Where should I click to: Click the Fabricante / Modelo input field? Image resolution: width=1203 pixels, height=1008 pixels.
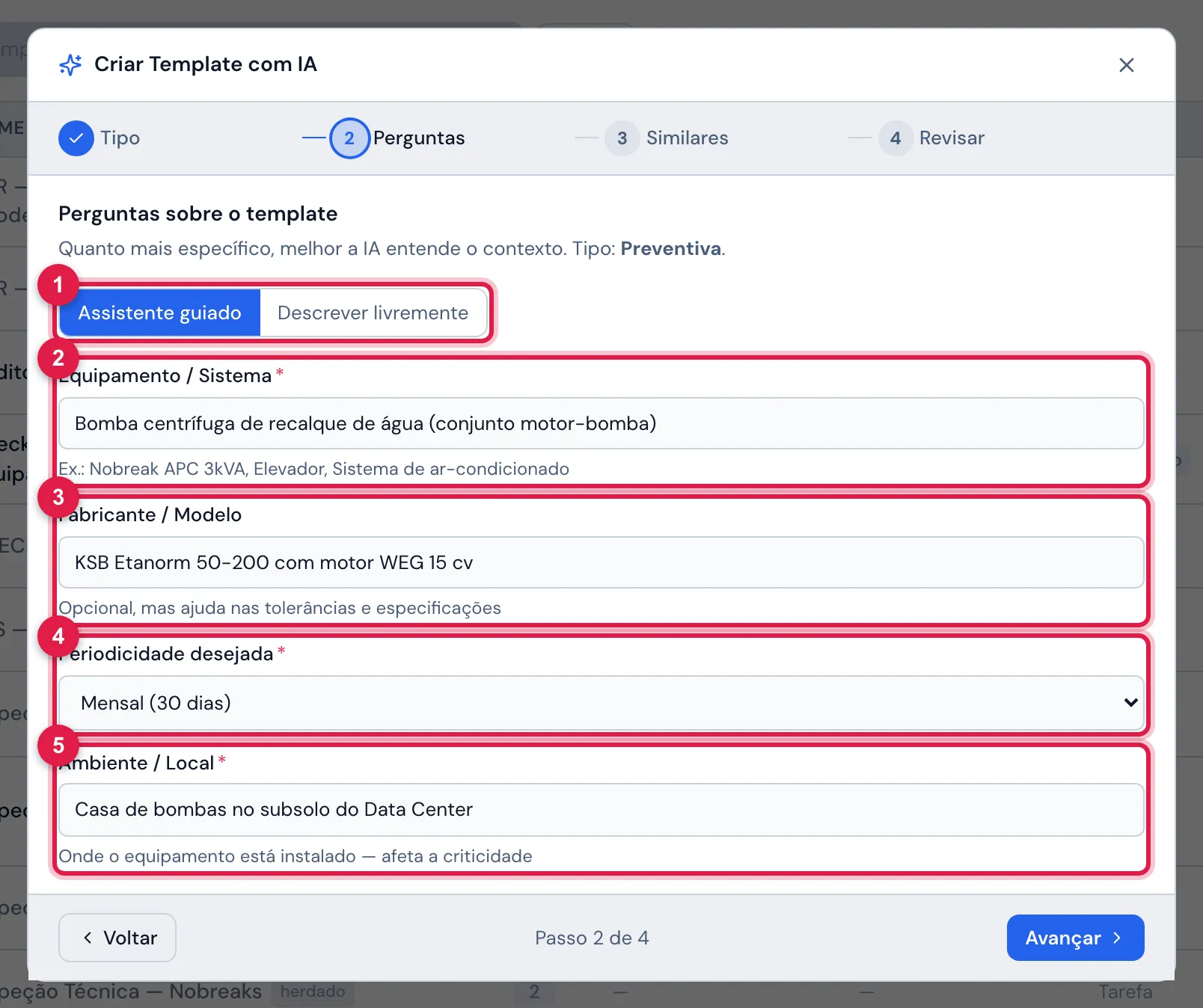[x=601, y=562]
